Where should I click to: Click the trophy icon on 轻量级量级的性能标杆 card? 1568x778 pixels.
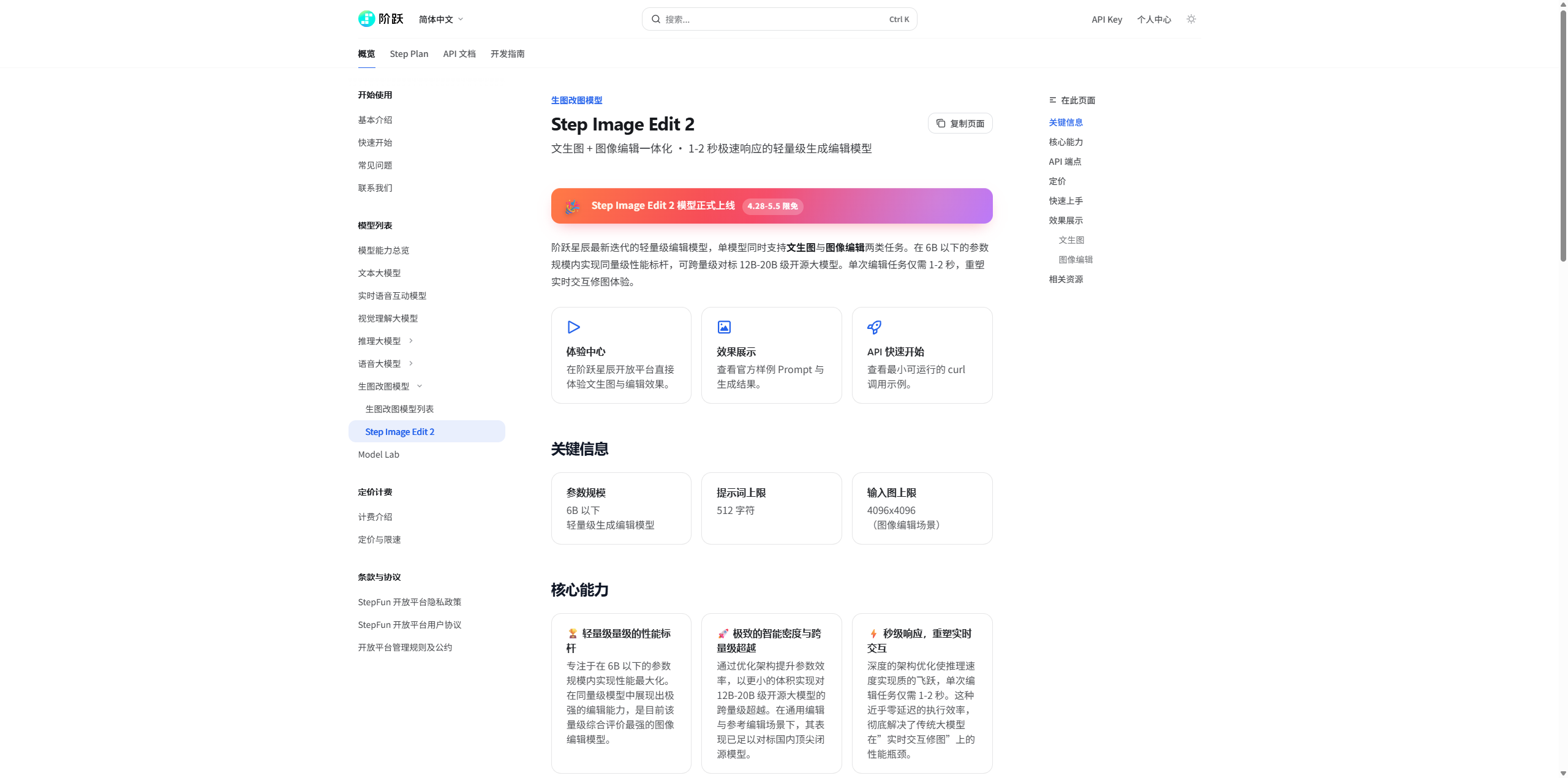[x=572, y=633]
